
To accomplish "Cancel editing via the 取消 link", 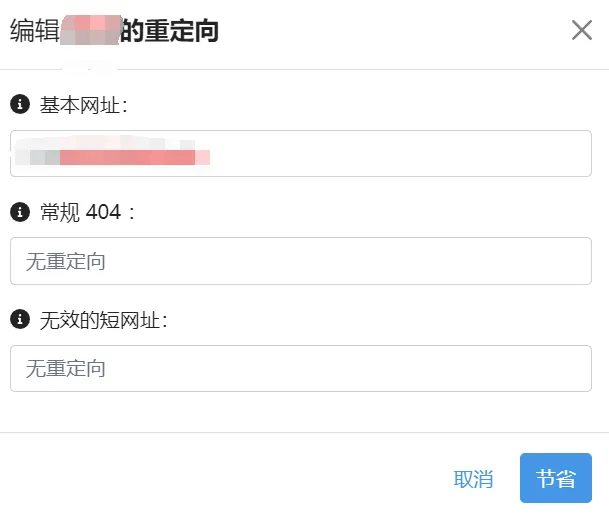I will tap(473, 479).
